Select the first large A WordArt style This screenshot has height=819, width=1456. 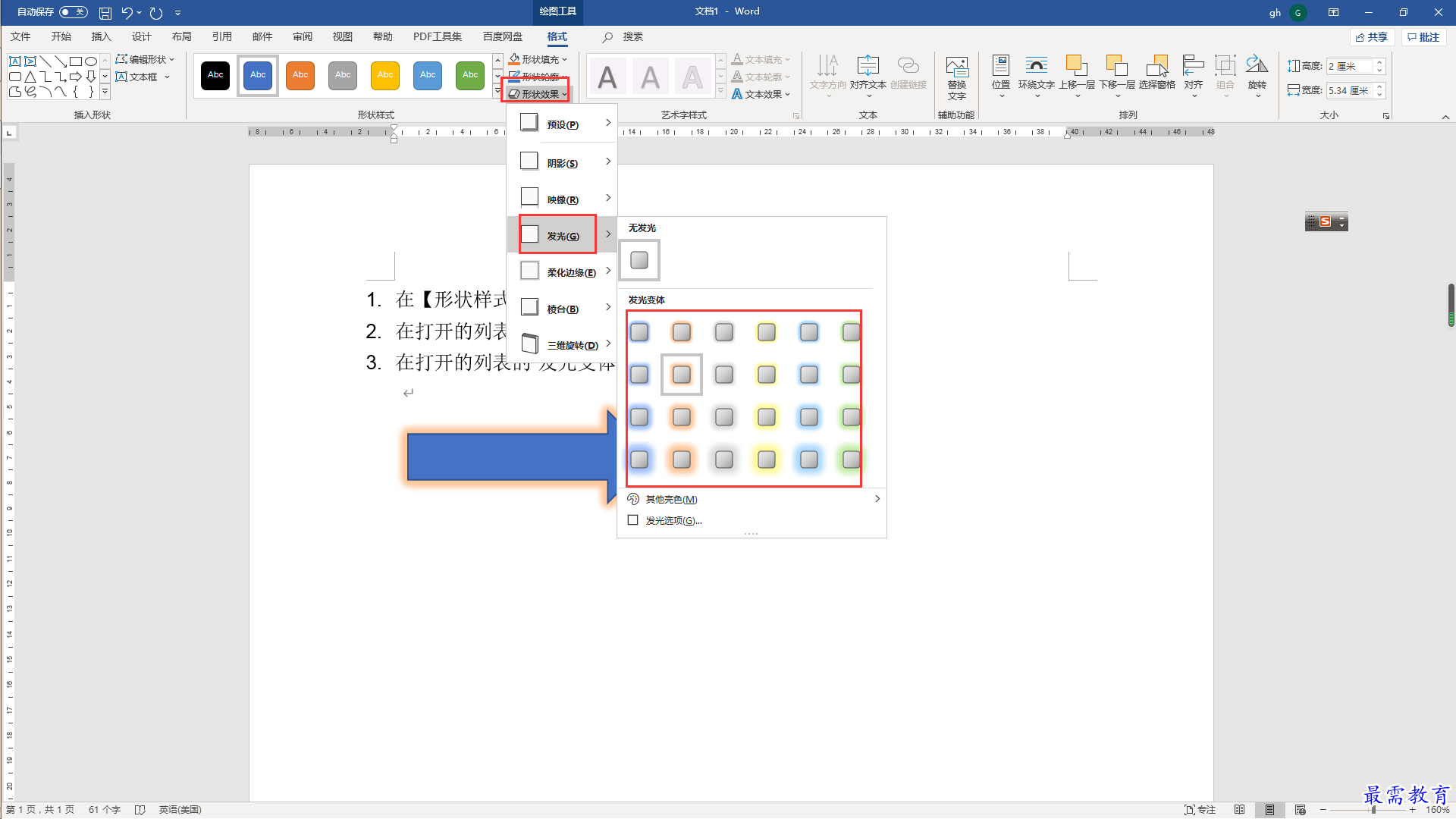[x=607, y=77]
